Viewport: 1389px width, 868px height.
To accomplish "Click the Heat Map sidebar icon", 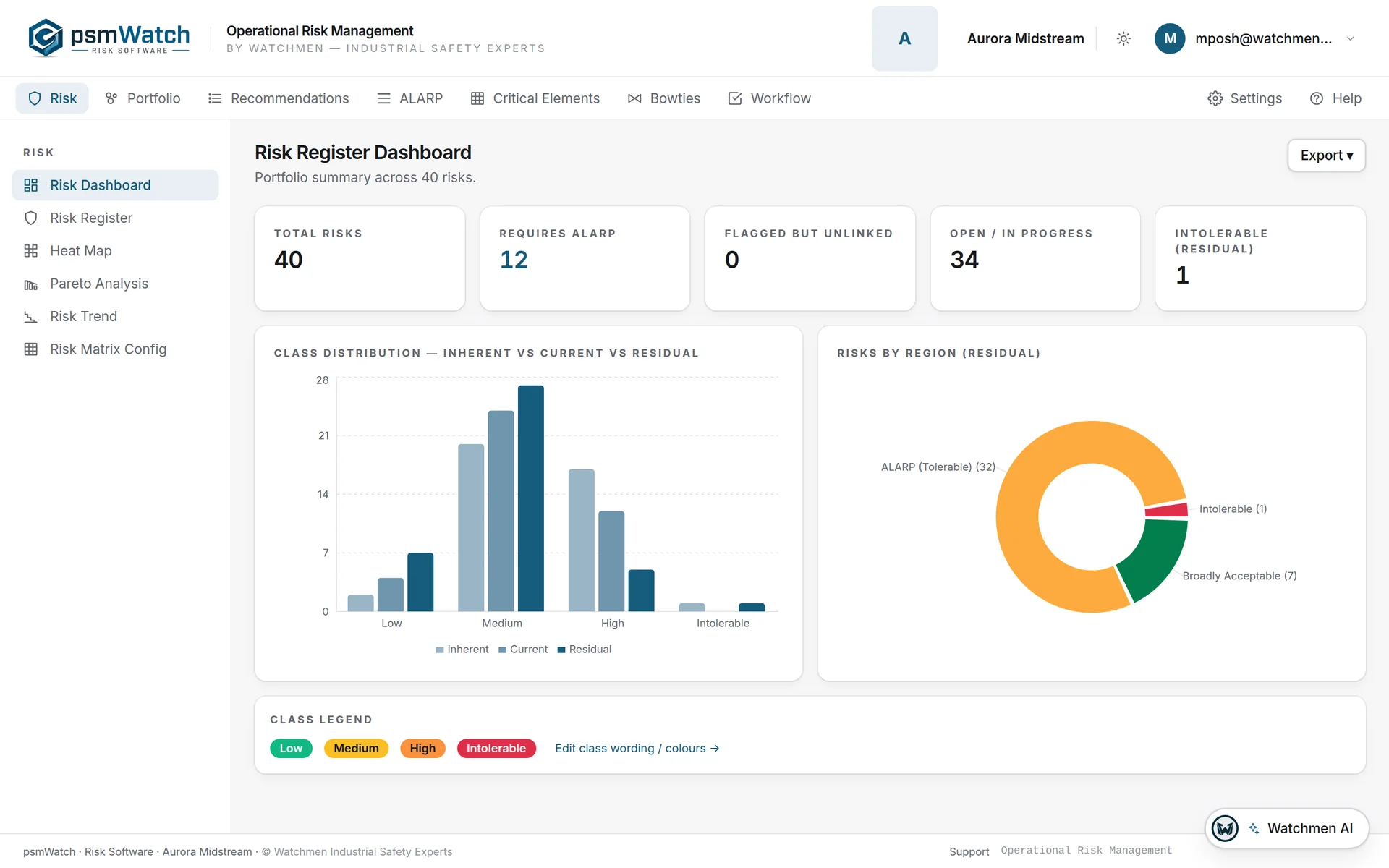I will 31,251.
